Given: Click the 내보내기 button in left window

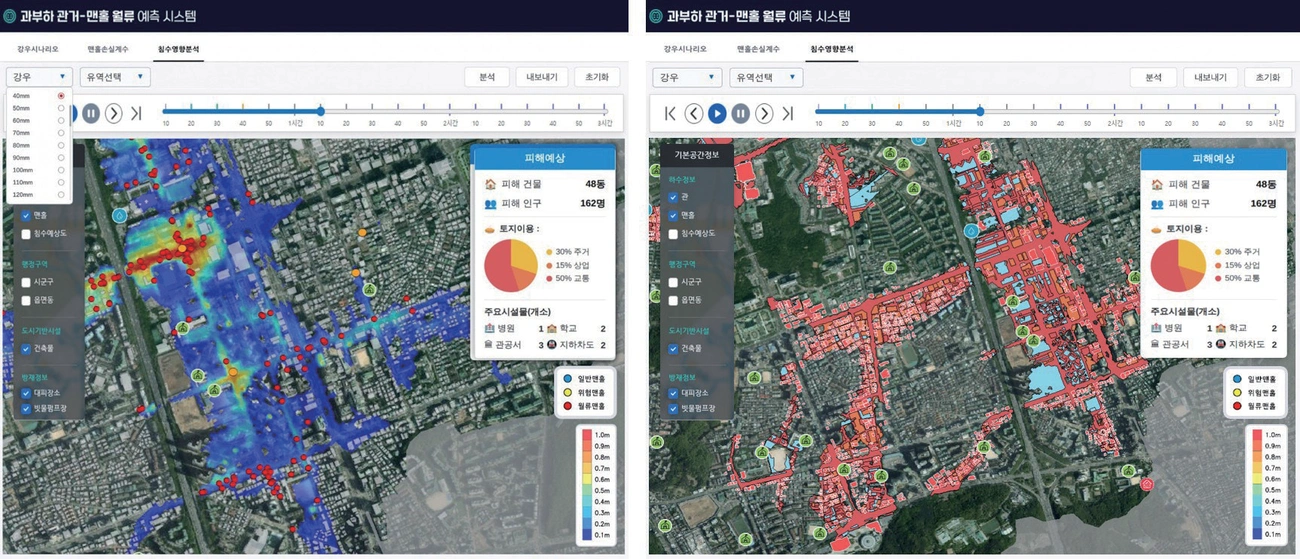Looking at the screenshot, I should pos(542,77).
